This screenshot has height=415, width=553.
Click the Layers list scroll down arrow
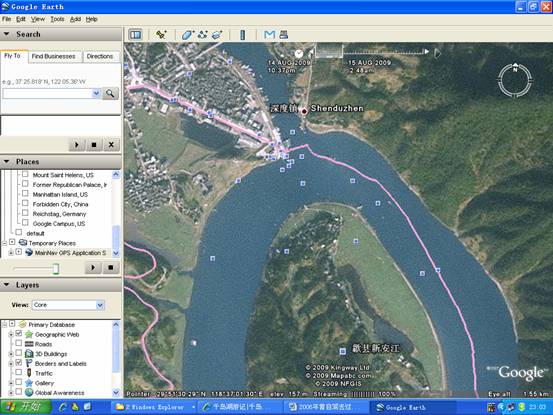[x=116, y=392]
